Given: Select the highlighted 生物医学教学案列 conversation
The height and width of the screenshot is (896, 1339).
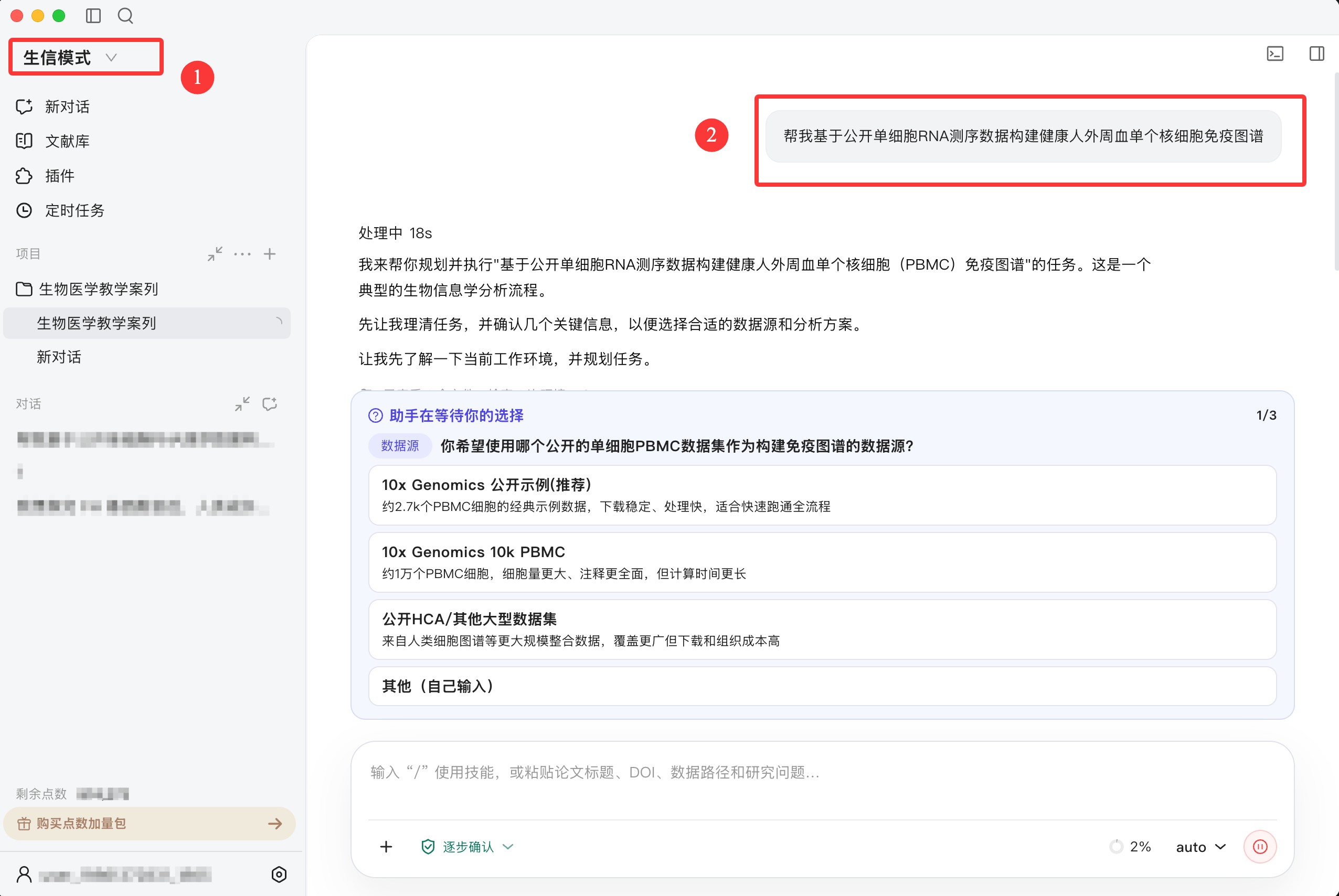Looking at the screenshot, I should (x=147, y=324).
